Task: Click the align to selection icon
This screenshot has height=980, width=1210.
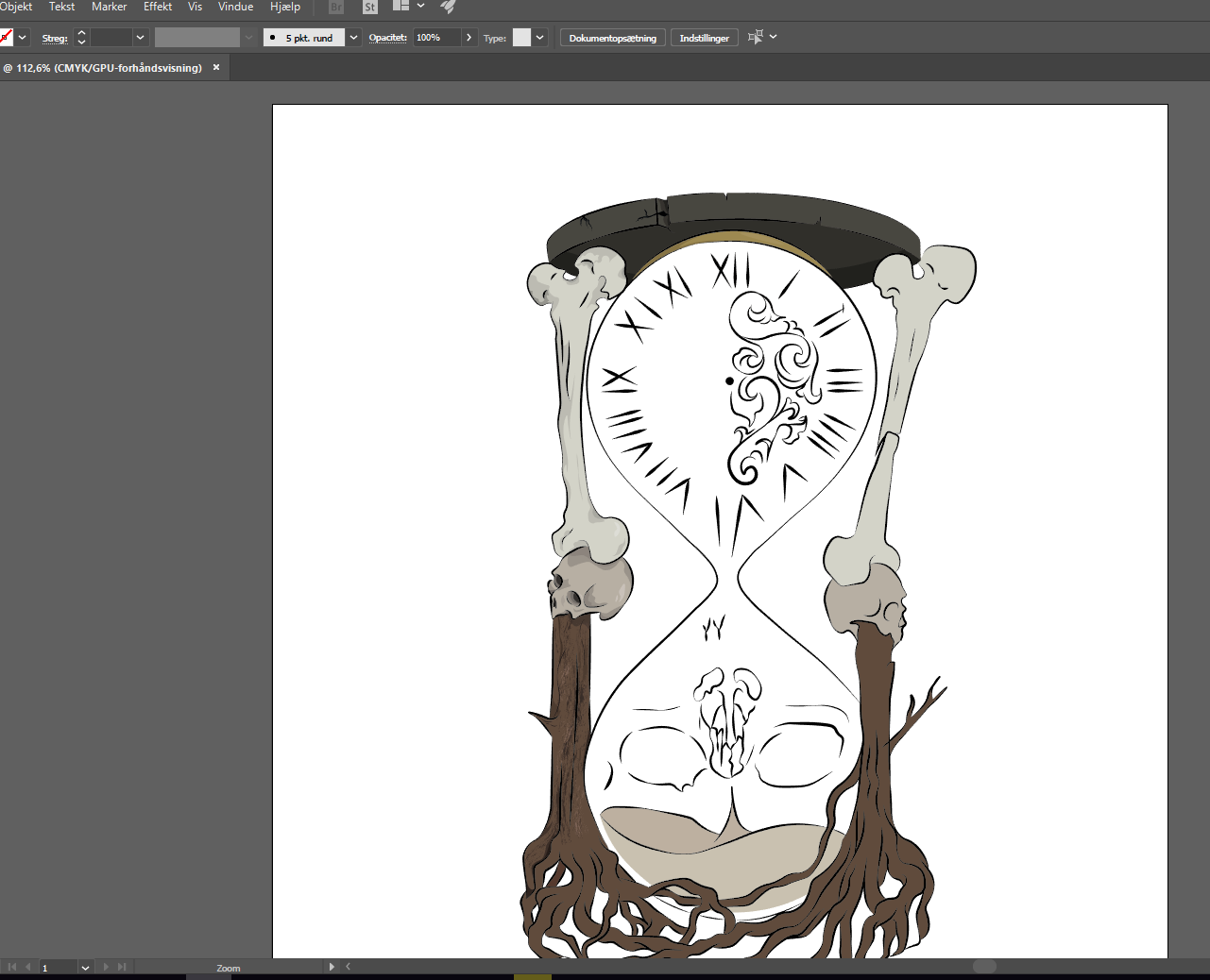Action: click(755, 37)
